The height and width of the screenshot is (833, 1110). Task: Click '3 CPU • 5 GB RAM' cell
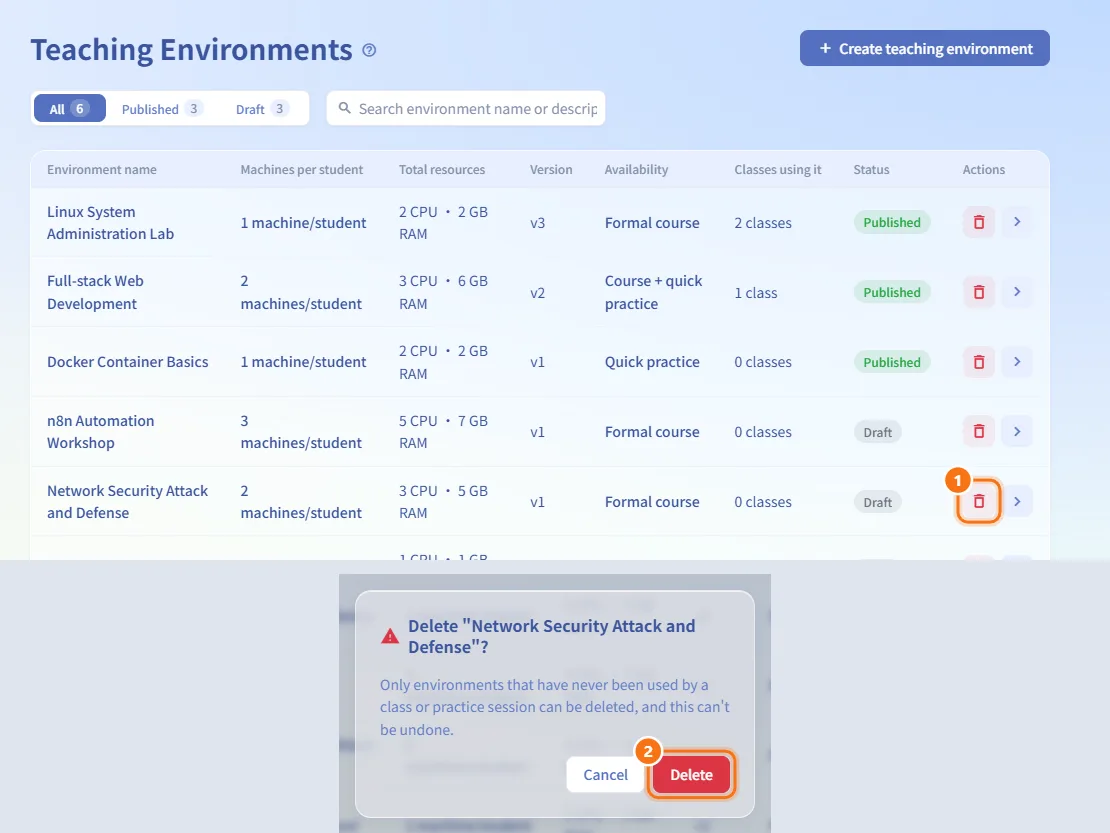click(443, 501)
